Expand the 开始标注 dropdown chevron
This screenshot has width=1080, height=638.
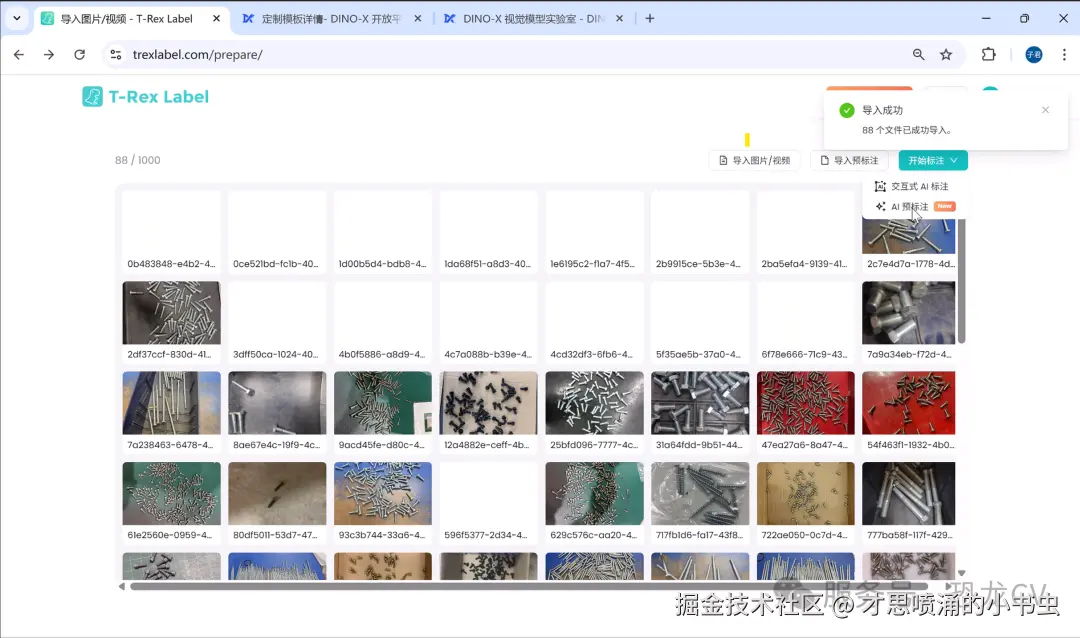coord(955,160)
